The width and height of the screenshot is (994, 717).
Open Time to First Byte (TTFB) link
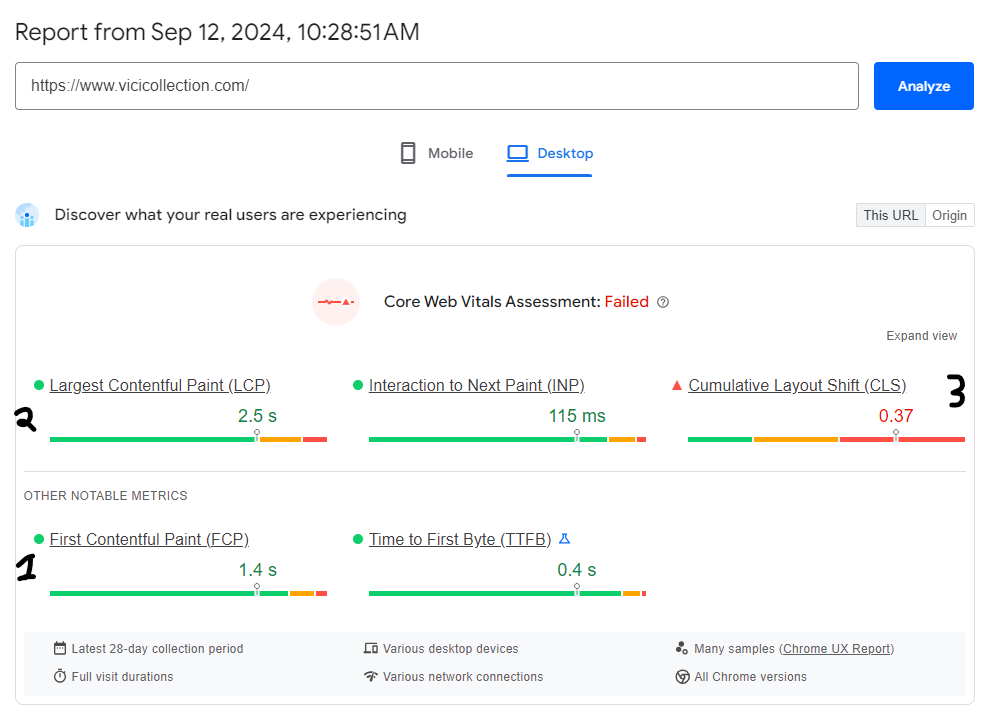pyautogui.click(x=459, y=540)
